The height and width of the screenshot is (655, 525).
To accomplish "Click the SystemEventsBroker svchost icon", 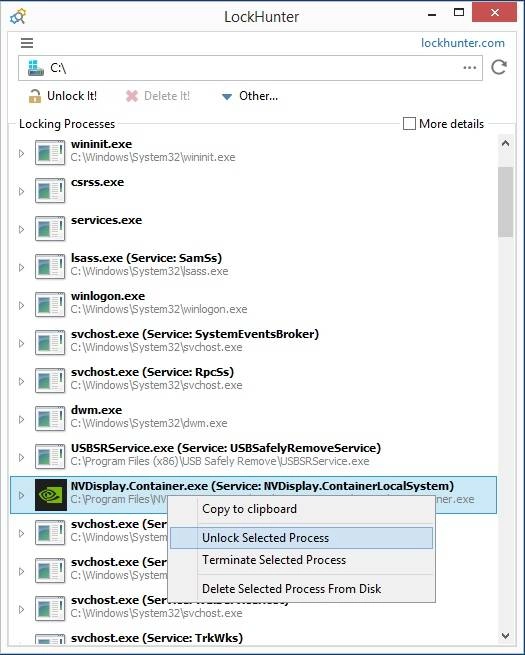I will [50, 343].
